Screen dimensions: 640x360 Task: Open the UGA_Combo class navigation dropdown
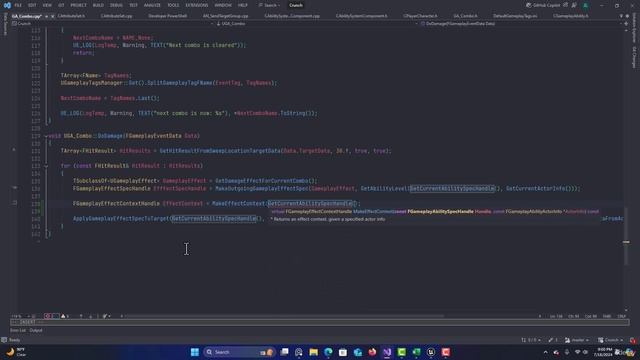coord(317,24)
